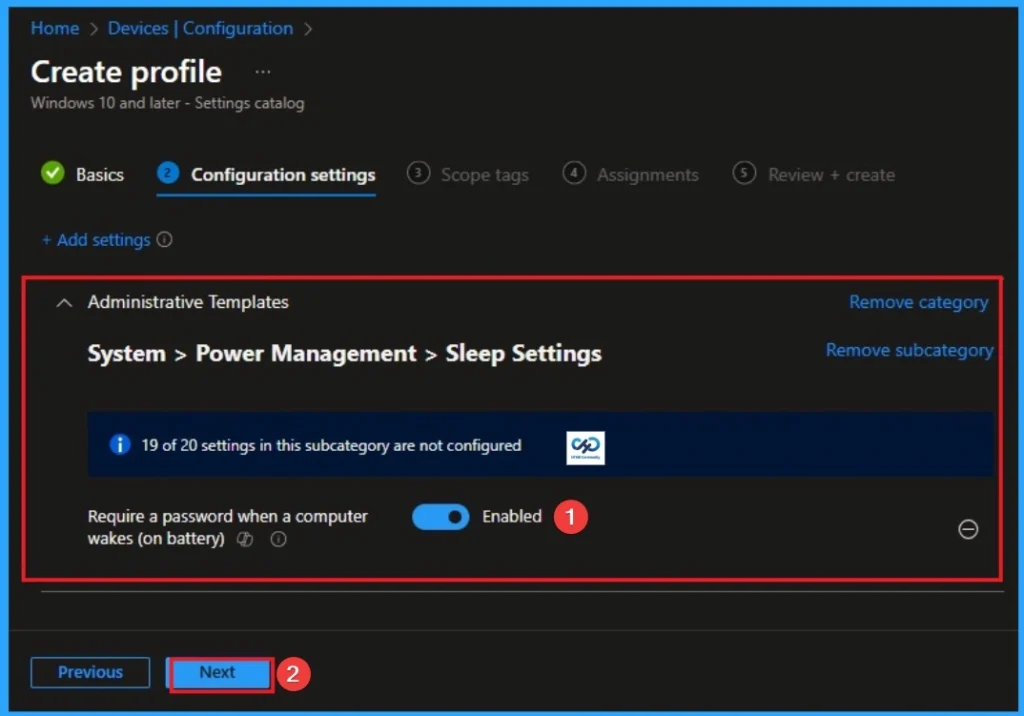Click the step 5 circle for Review + create

[x=745, y=174]
